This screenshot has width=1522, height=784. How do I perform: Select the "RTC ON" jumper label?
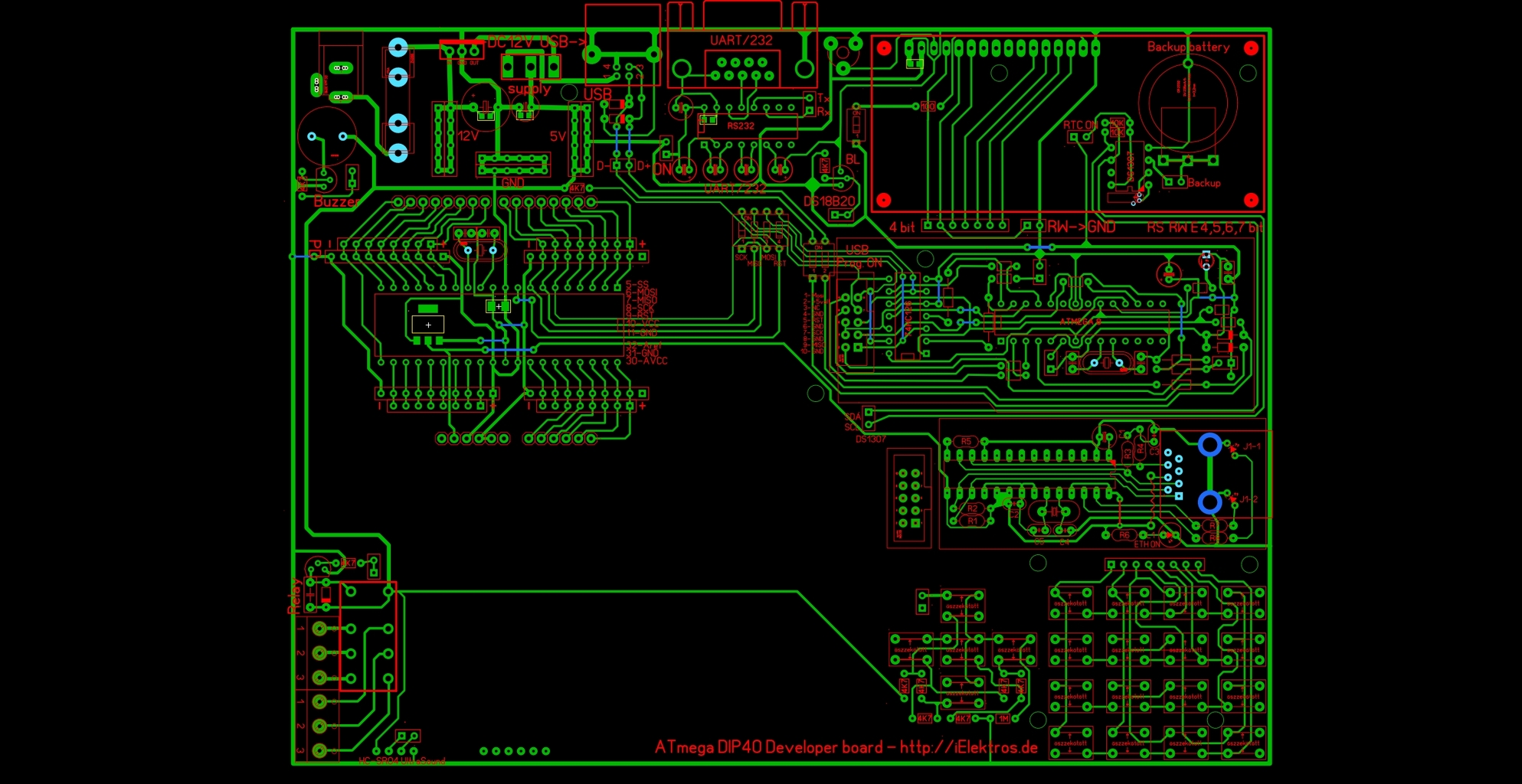pos(1080,126)
